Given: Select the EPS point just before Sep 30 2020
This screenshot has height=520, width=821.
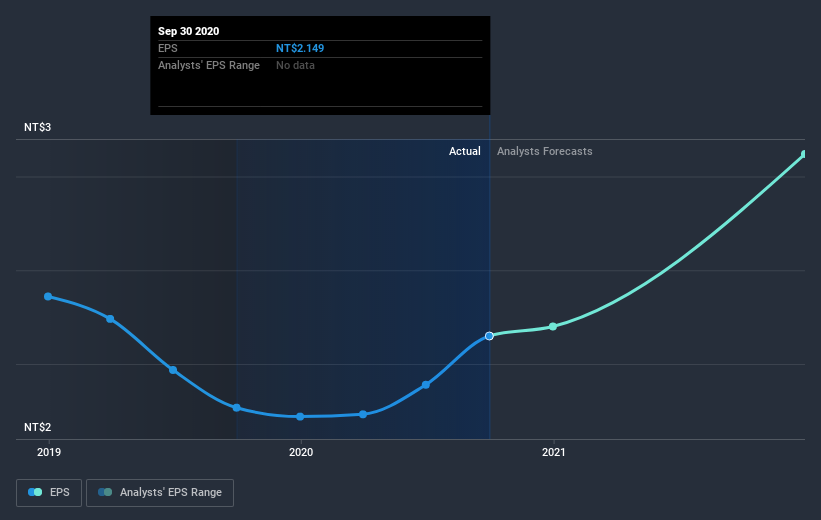Looking at the screenshot, I should click(426, 385).
